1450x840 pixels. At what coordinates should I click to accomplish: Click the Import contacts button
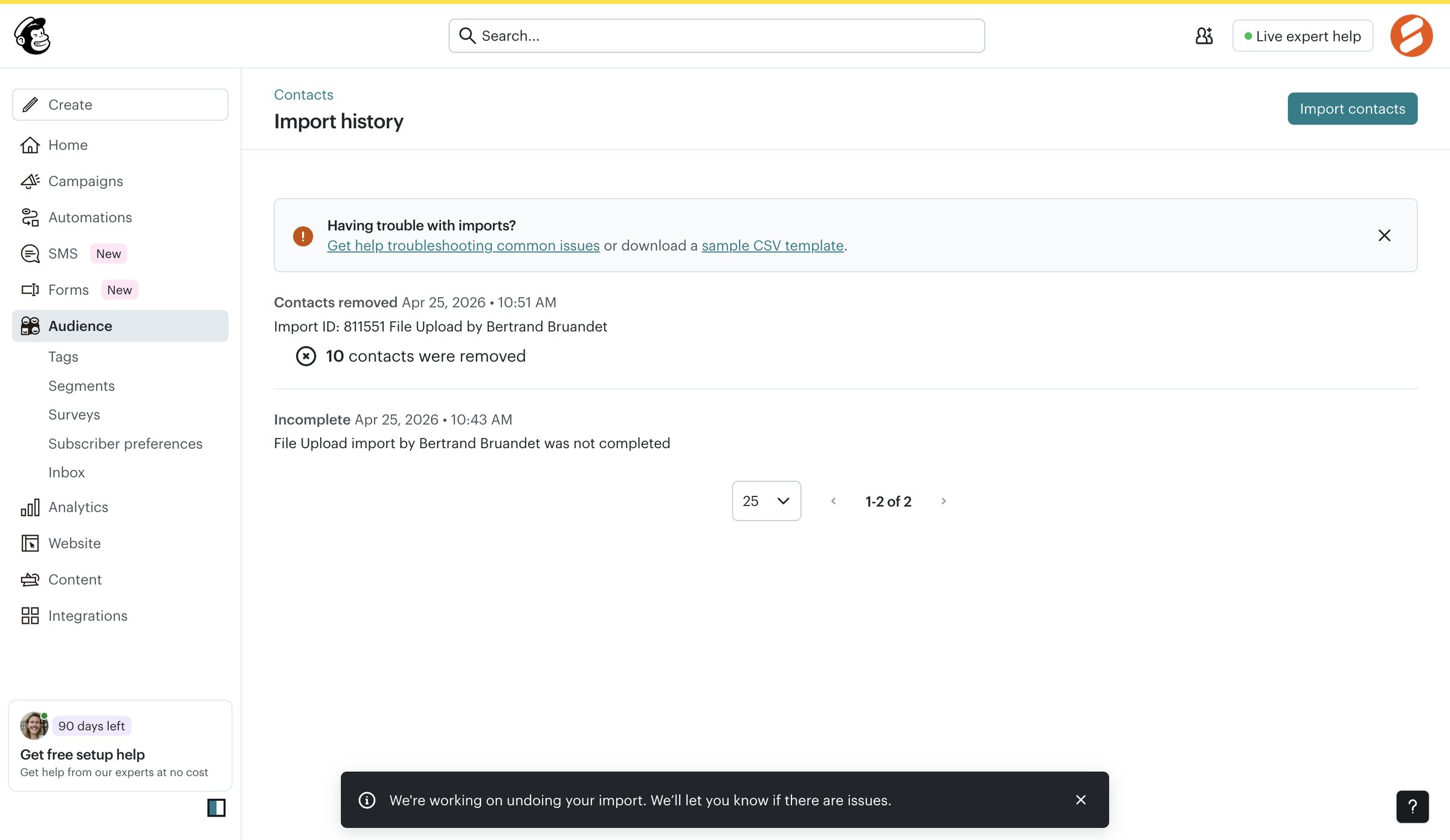point(1352,109)
